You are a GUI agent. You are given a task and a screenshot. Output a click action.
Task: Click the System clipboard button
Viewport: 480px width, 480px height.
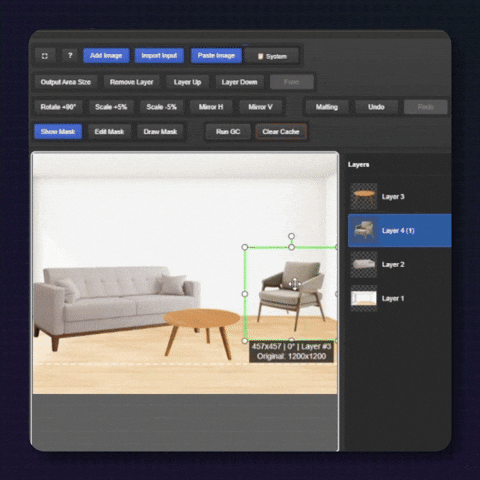point(272,56)
